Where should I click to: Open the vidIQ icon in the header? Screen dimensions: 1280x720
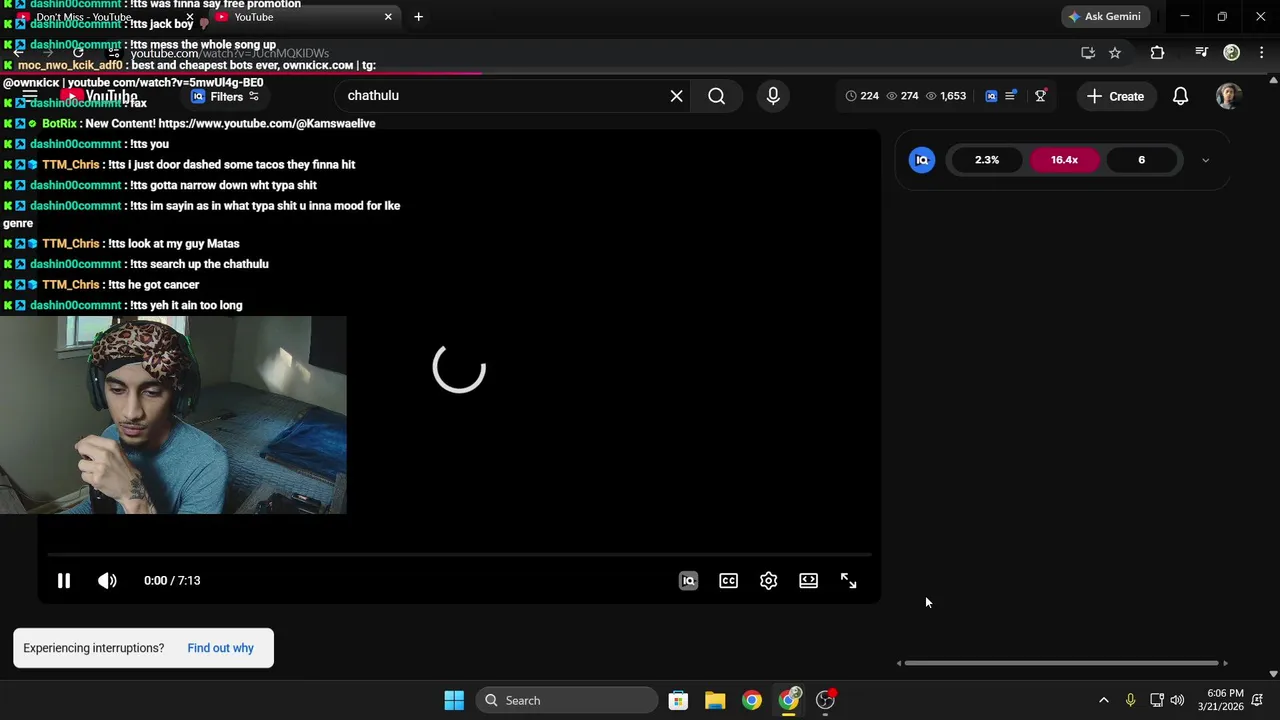[x=991, y=96]
